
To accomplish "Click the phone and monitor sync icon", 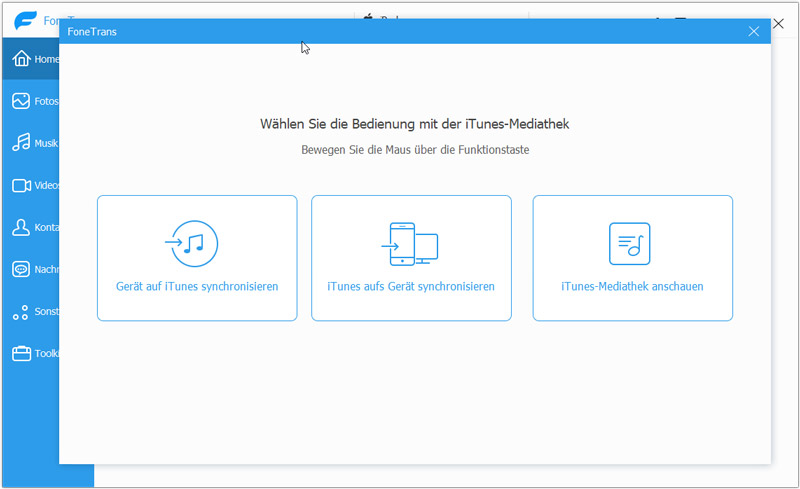I will click(x=410, y=244).
